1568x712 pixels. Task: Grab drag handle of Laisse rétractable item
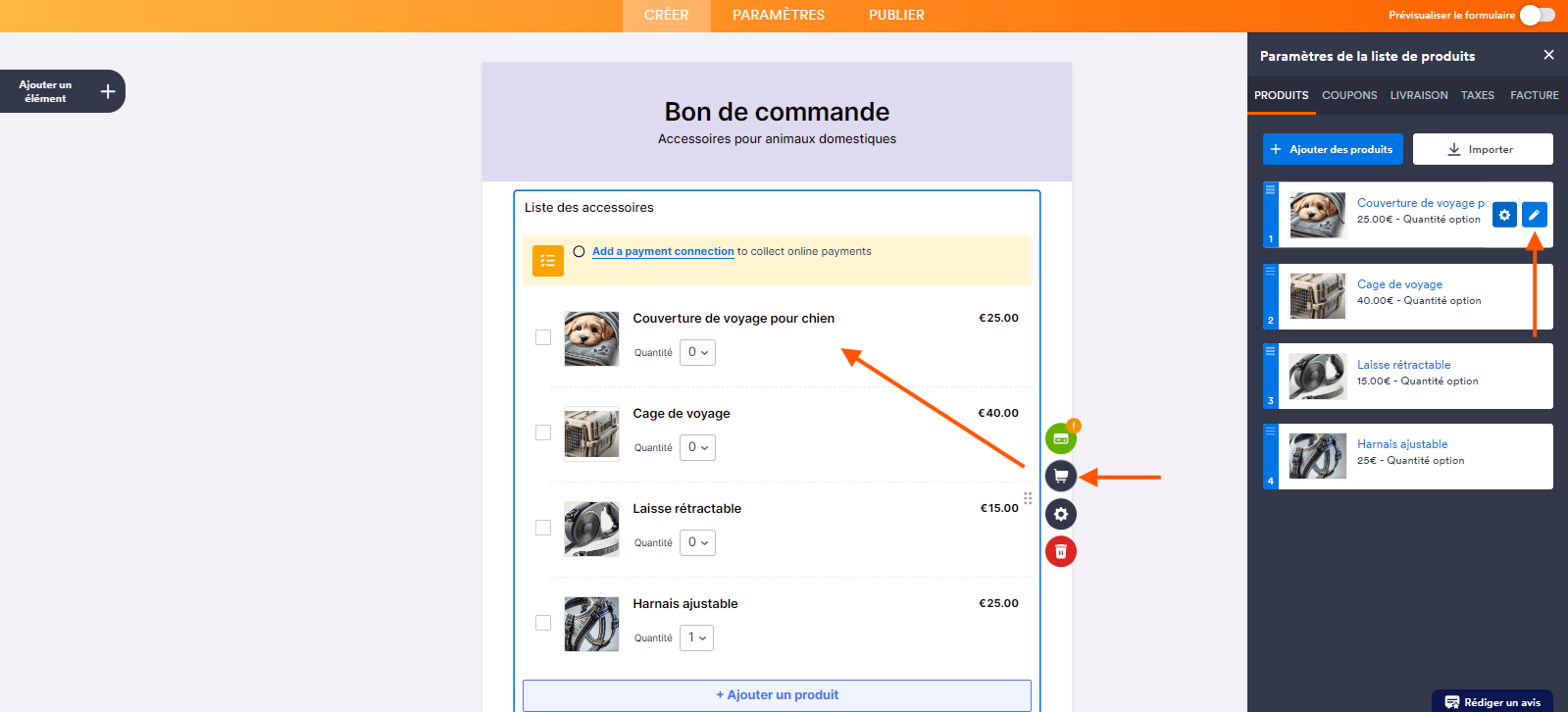pyautogui.click(x=1270, y=351)
